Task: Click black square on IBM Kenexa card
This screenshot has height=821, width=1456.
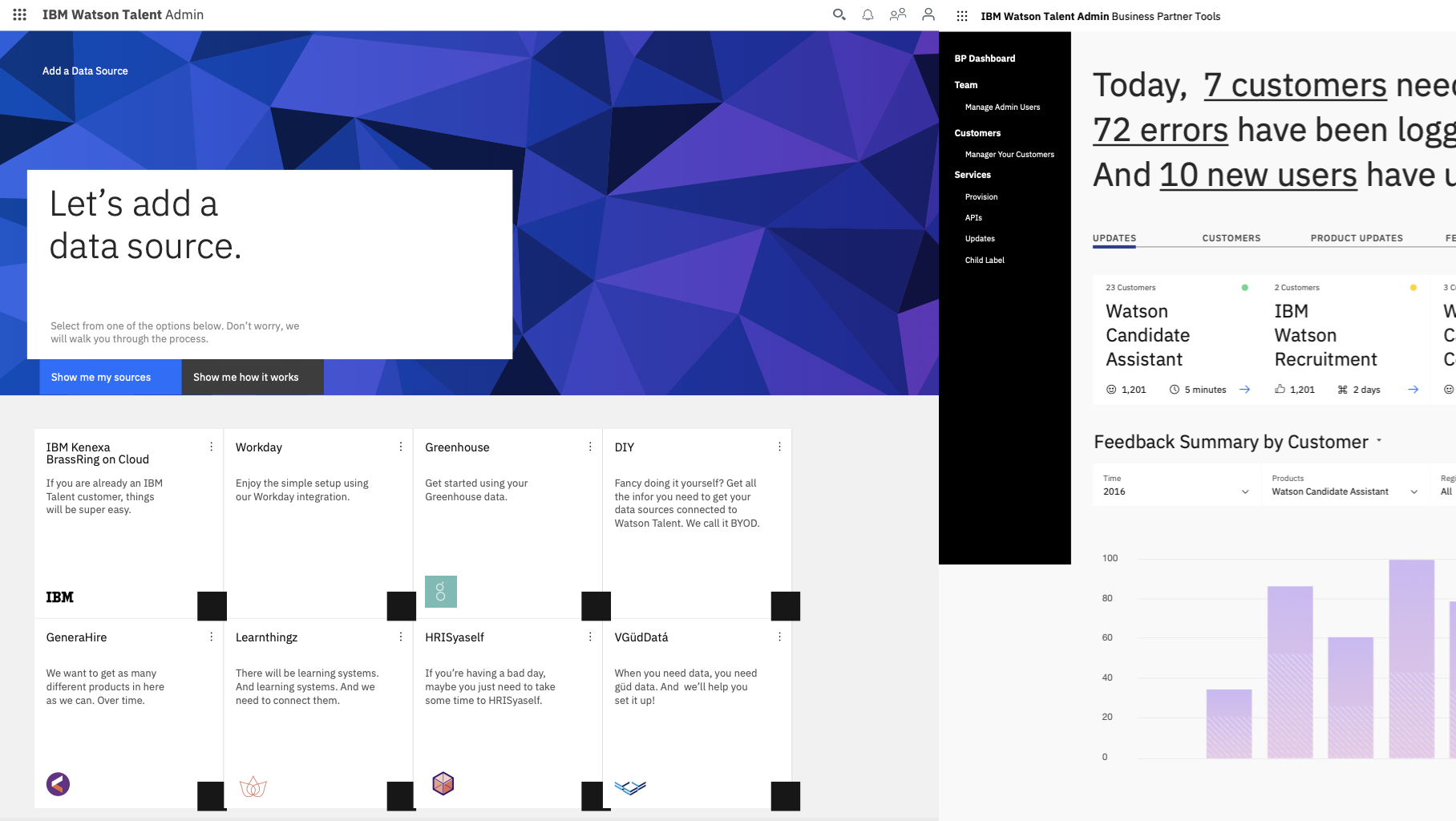Action: 212,606
